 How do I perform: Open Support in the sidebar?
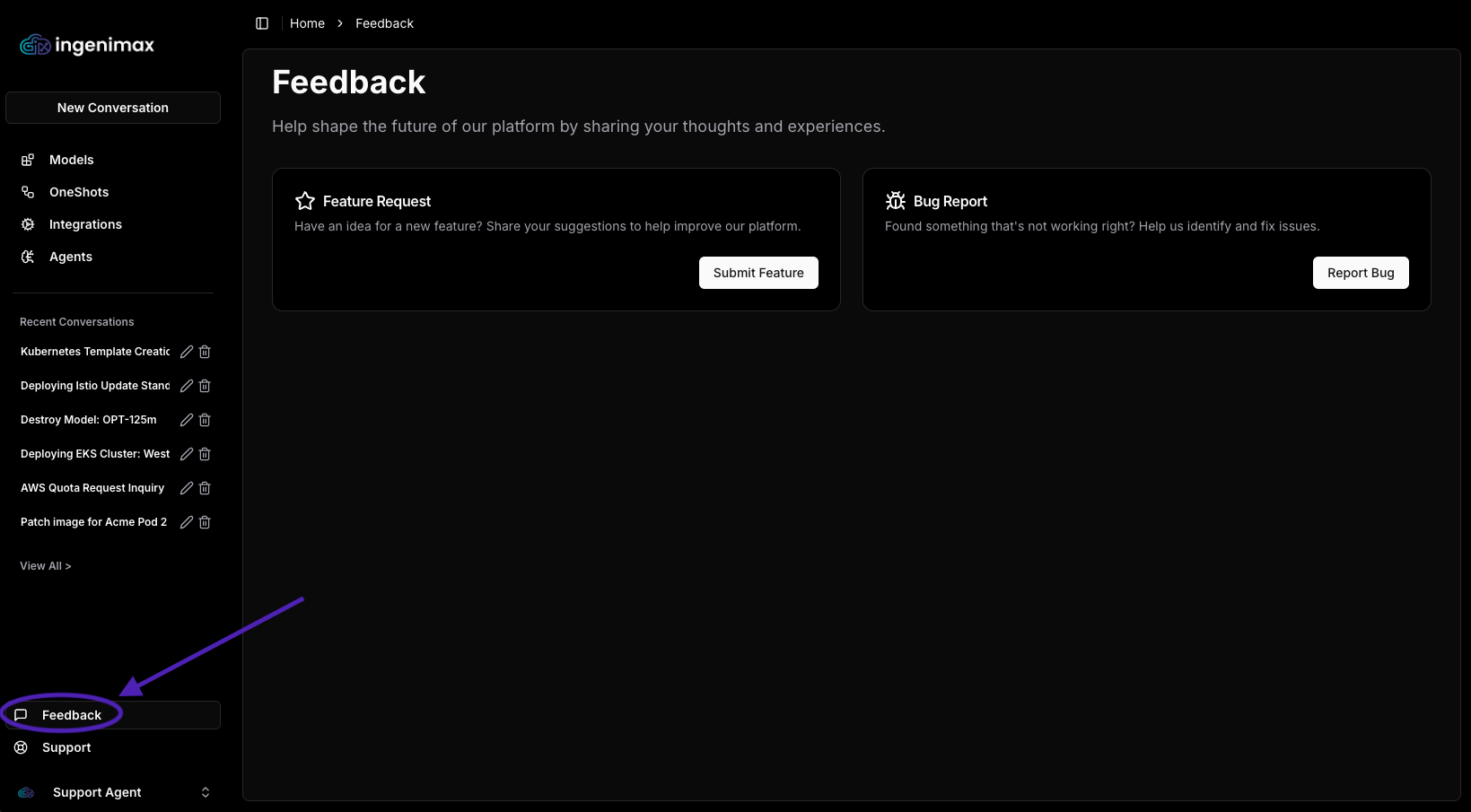pos(66,747)
